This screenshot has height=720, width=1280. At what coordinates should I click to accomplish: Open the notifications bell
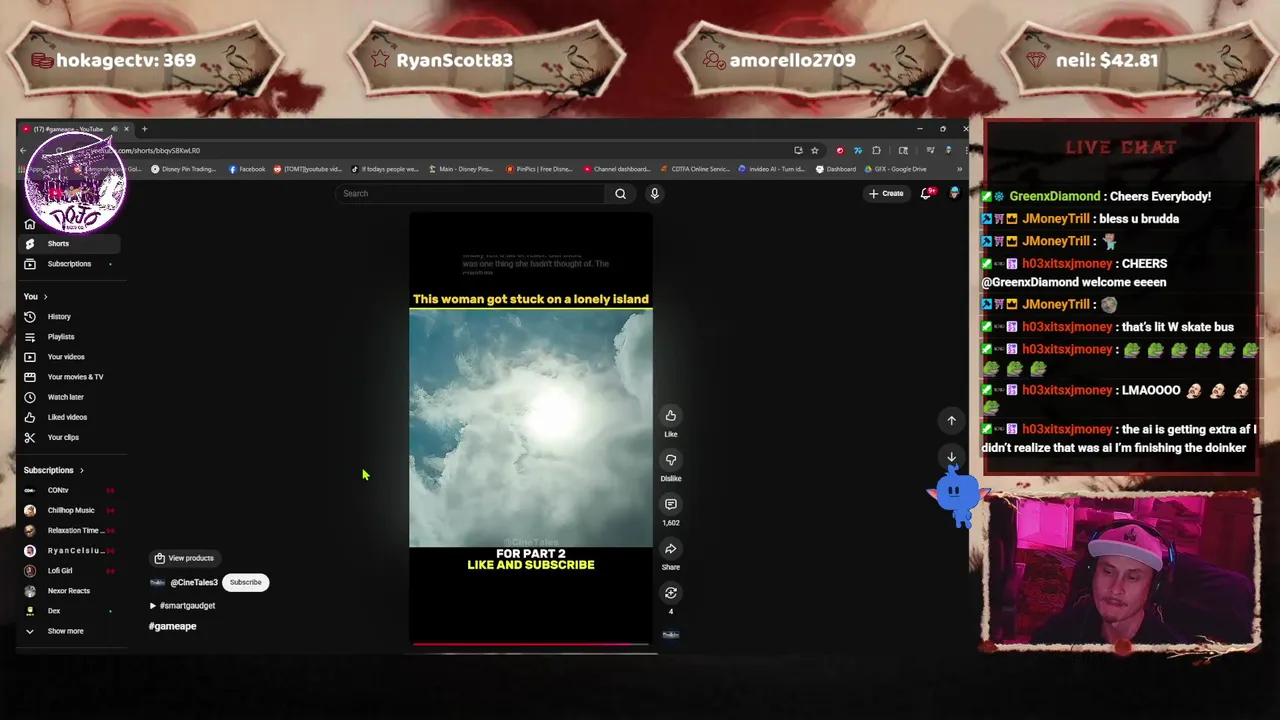coord(926,194)
